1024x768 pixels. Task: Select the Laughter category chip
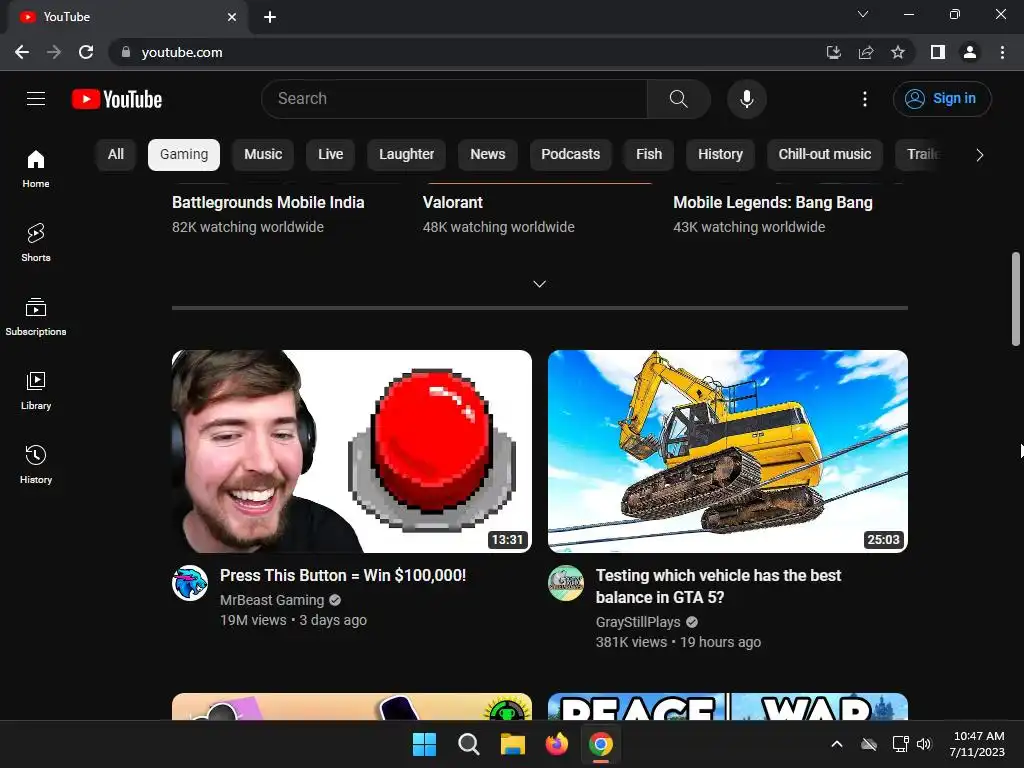[406, 155]
